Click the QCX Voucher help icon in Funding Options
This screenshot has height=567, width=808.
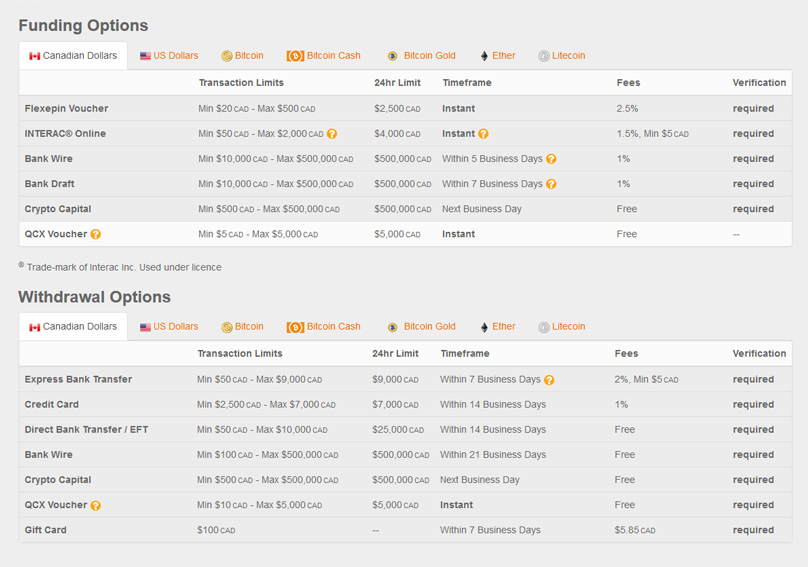click(96, 235)
